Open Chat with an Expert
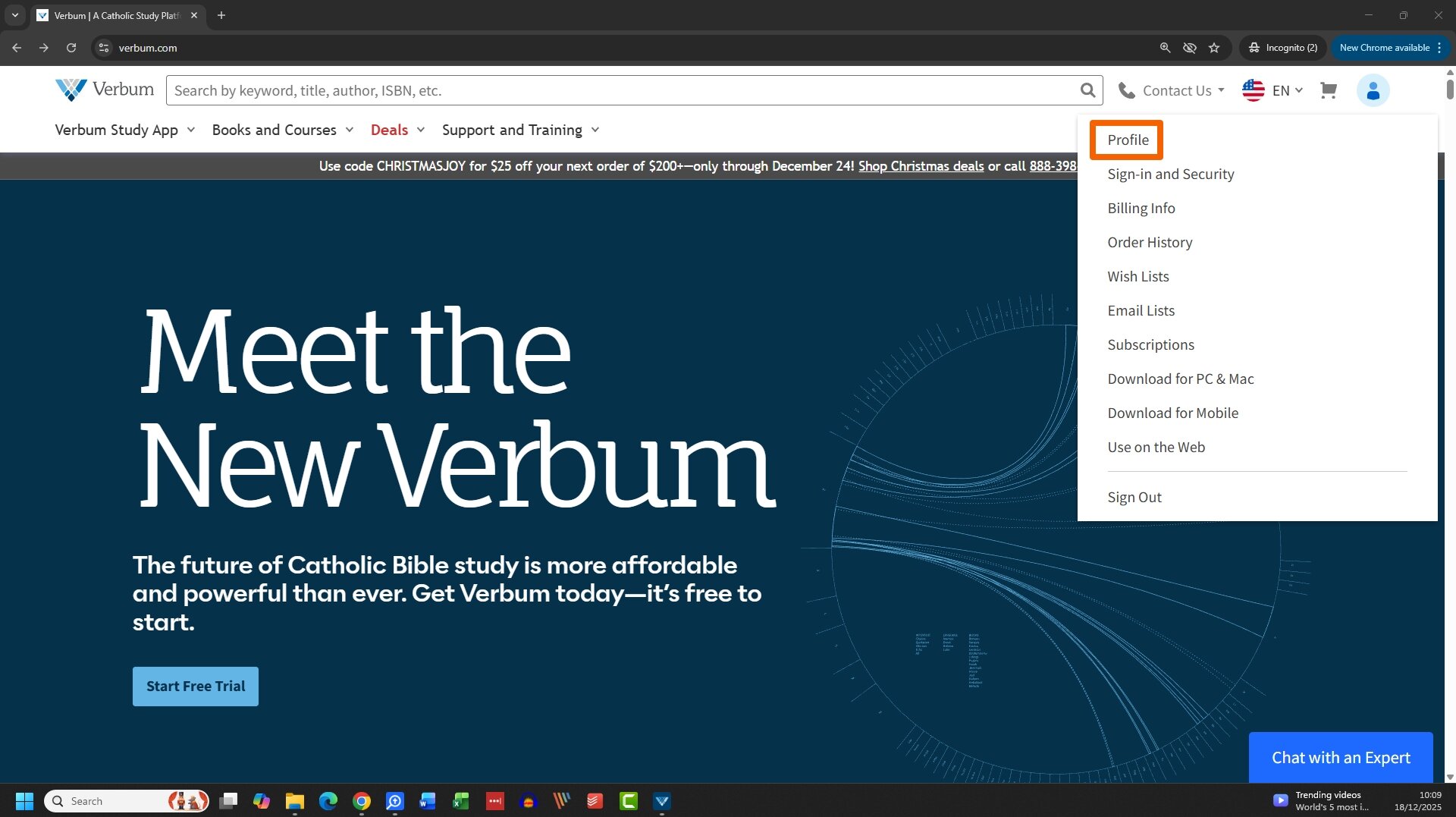The width and height of the screenshot is (1456, 817). click(1341, 757)
